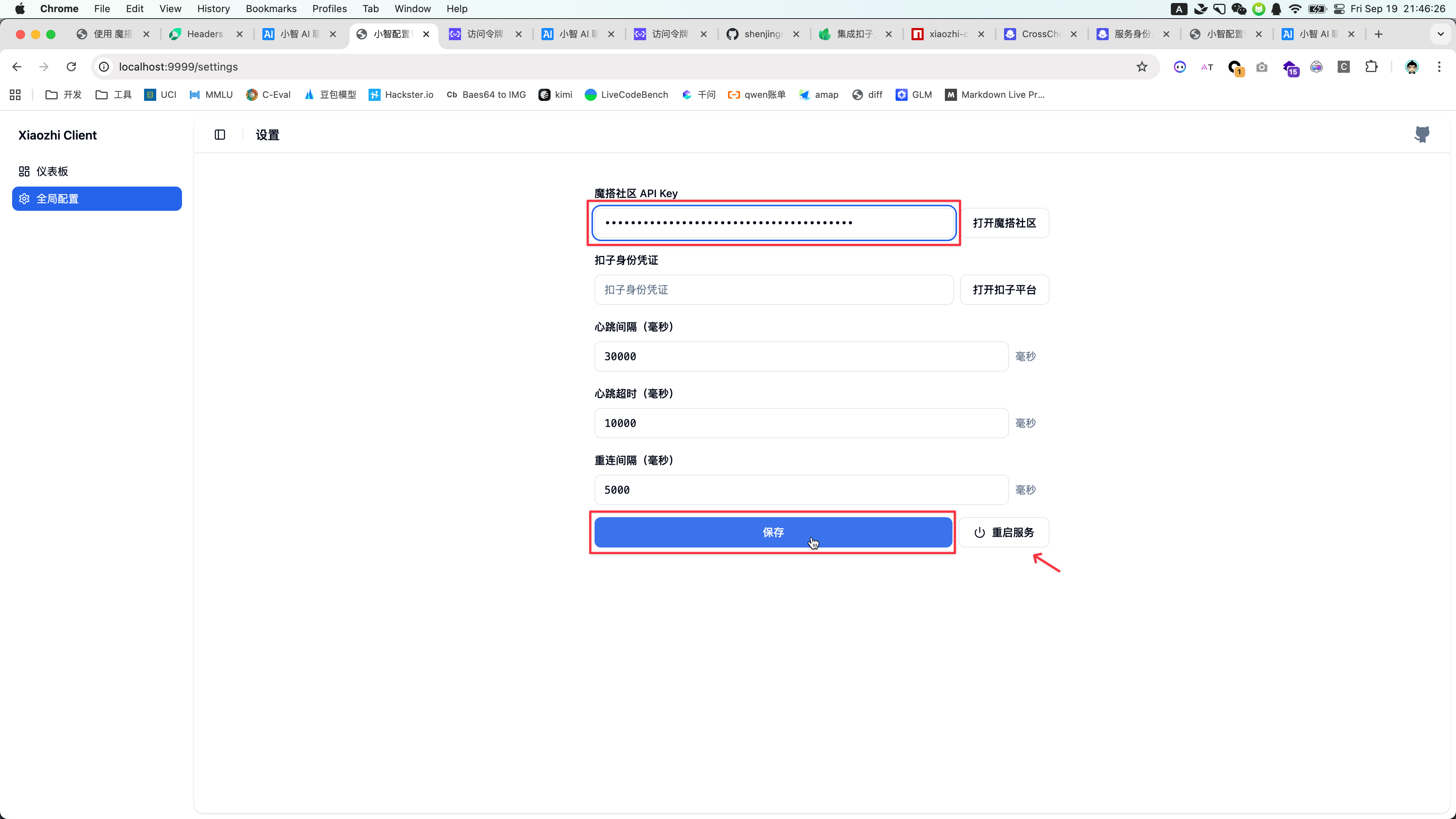Toggle the sidebar collapse icon

[x=220, y=135]
